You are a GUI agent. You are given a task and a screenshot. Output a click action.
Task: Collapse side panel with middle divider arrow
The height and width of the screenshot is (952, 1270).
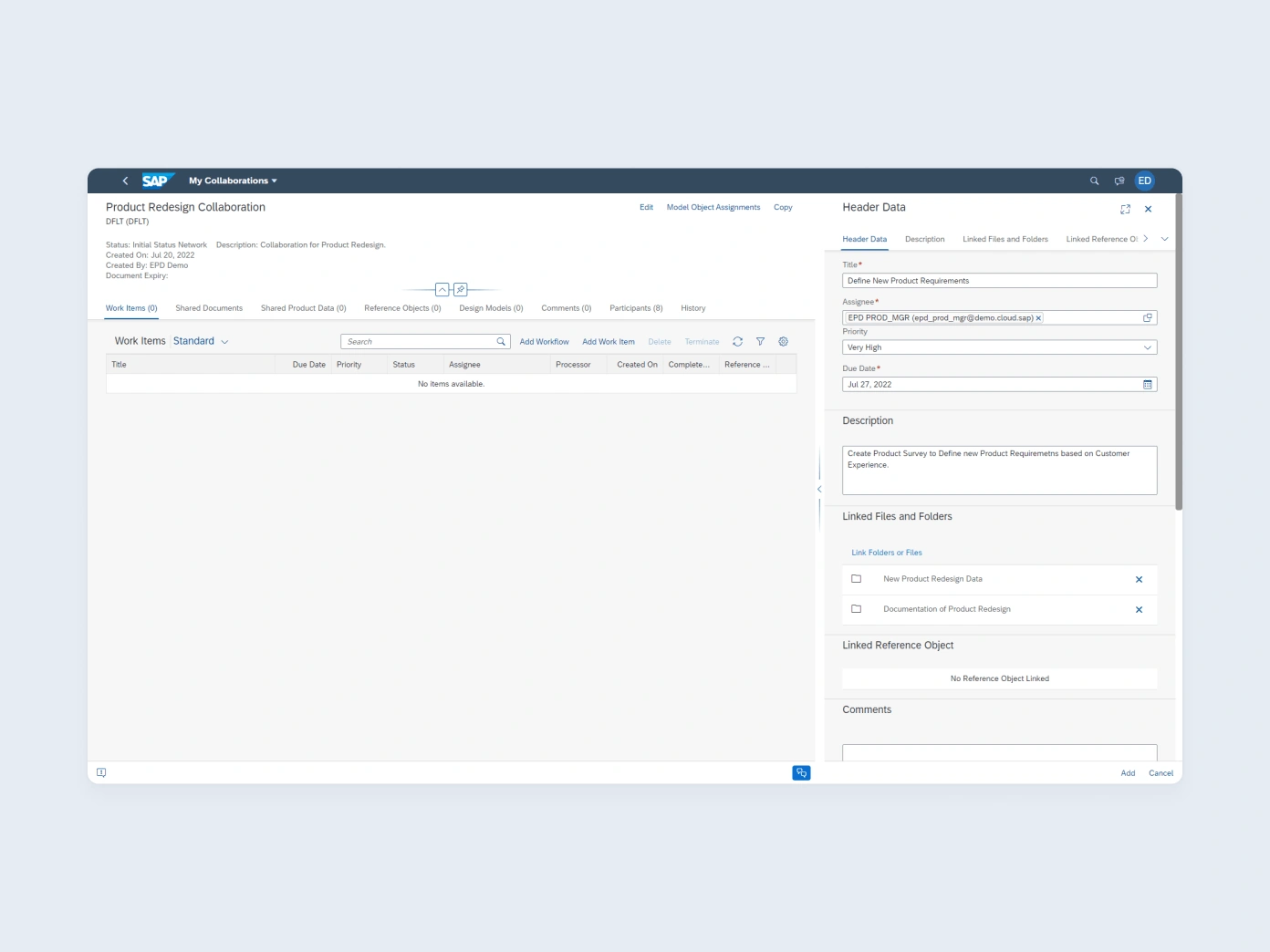(x=819, y=489)
